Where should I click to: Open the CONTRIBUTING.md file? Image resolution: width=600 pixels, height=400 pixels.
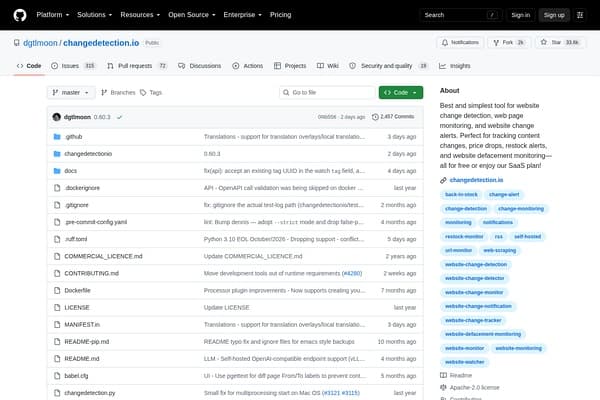[x=91, y=273]
